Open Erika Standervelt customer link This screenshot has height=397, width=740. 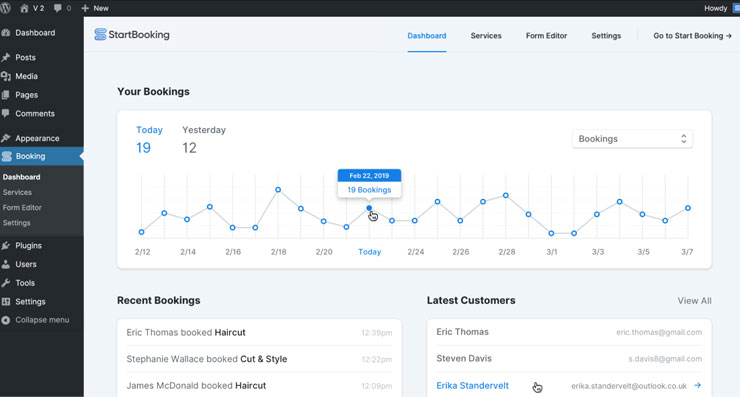472,386
